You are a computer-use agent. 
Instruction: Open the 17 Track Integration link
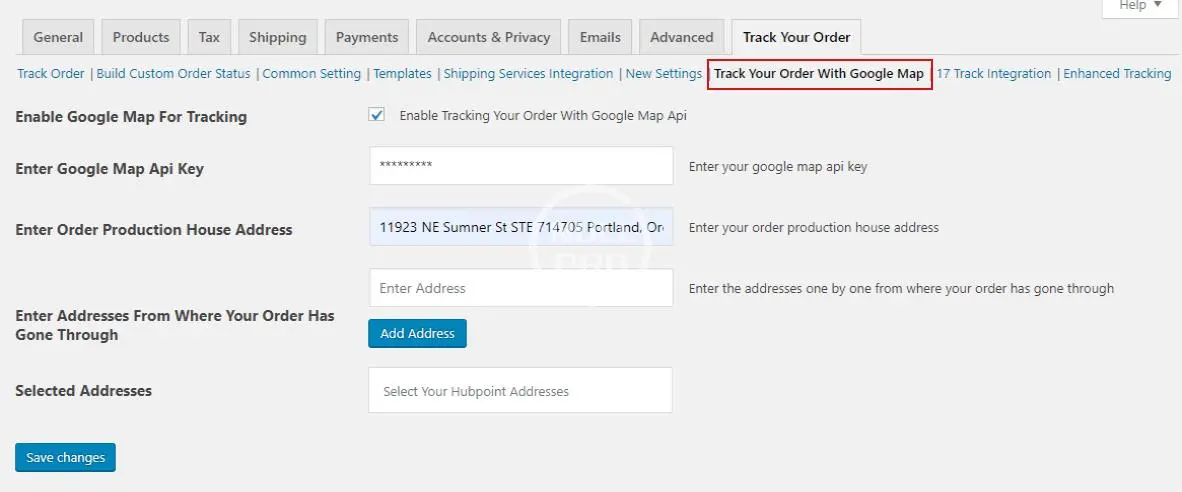click(994, 74)
